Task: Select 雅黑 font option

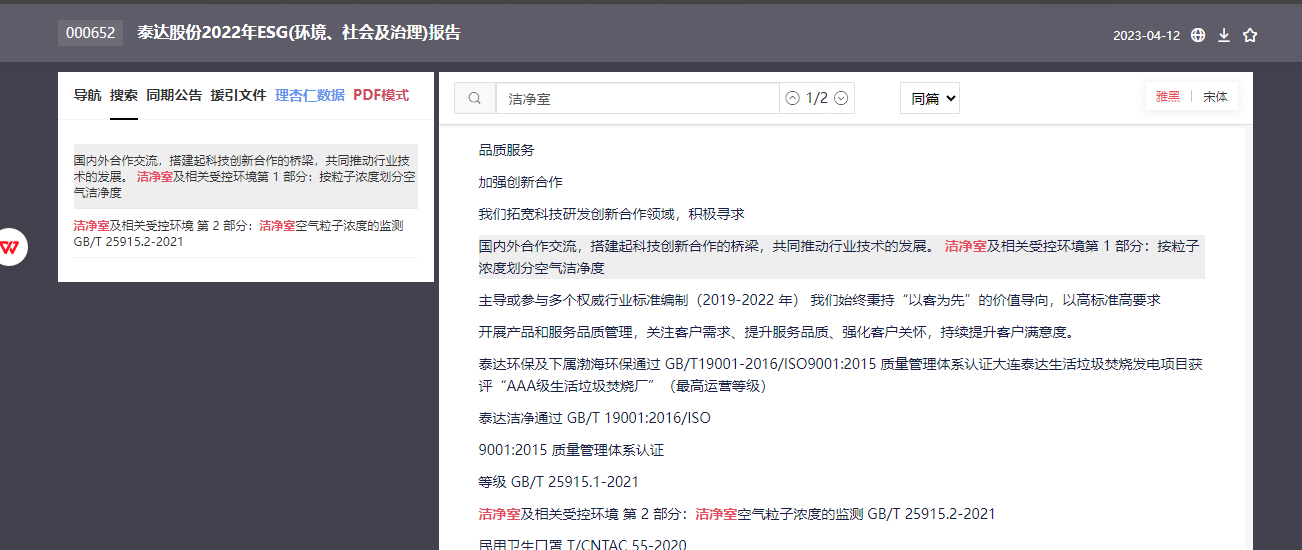Action: (1168, 97)
